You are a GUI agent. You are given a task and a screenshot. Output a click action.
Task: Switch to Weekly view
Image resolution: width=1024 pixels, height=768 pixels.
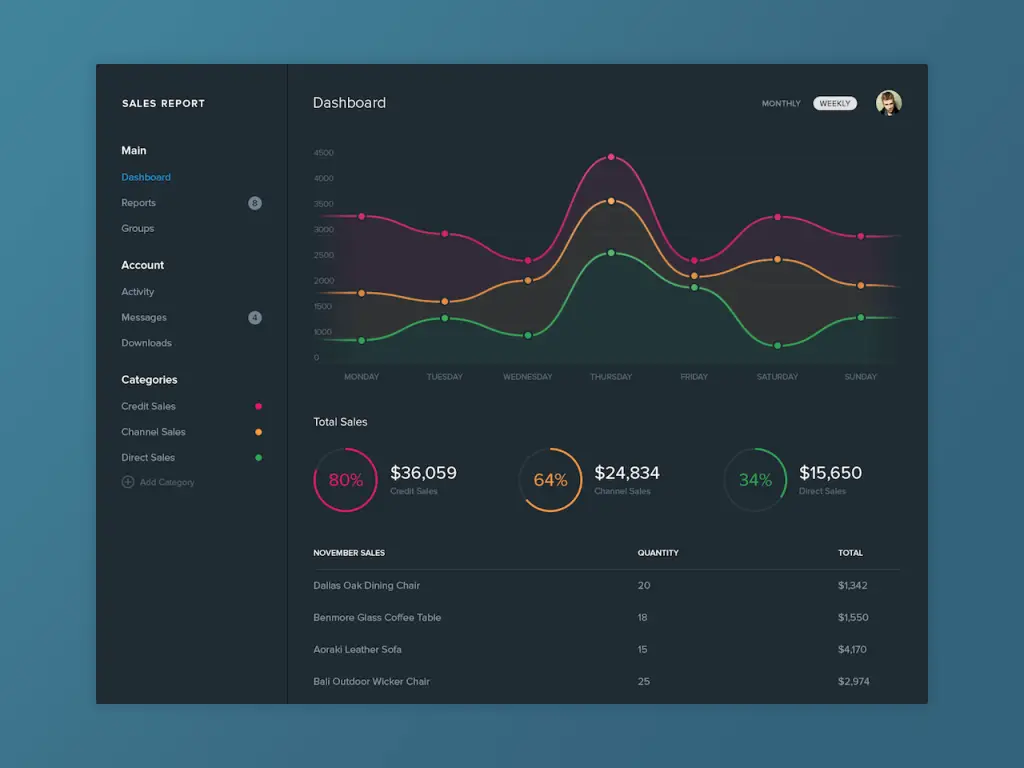tap(834, 103)
